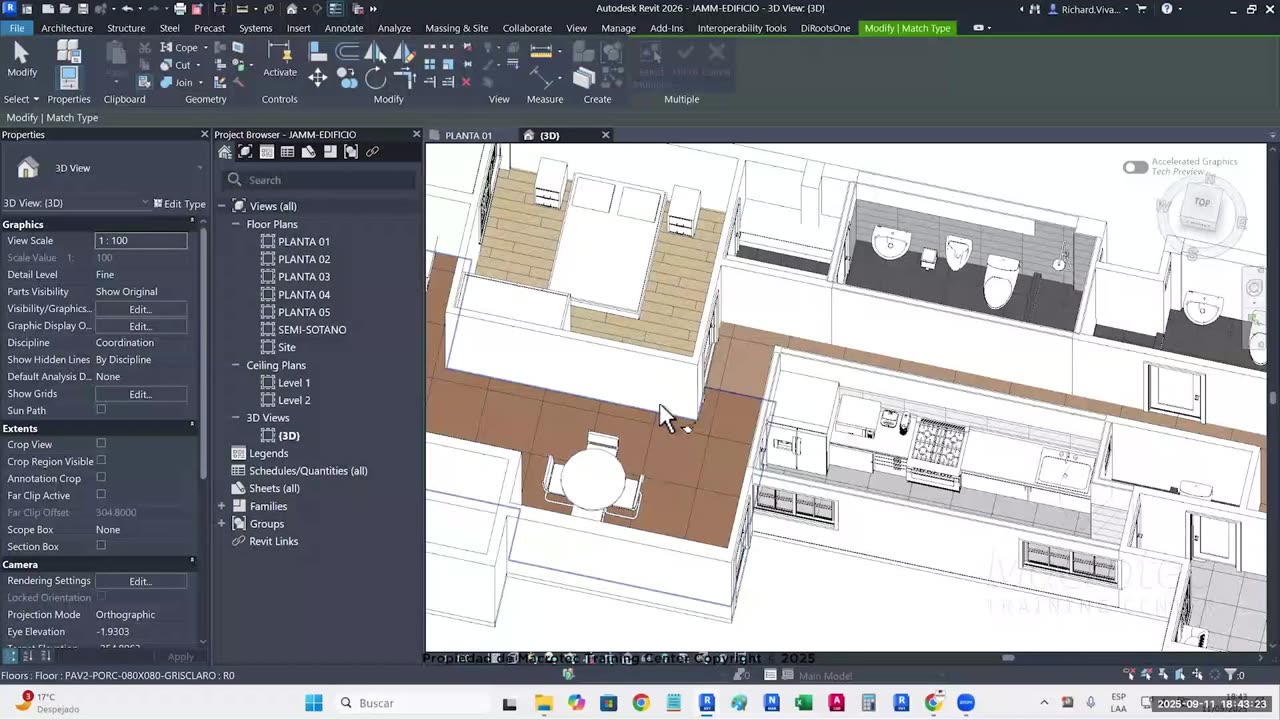
Task: Click the Project Browser Revit links chain icon
Action: [372, 152]
